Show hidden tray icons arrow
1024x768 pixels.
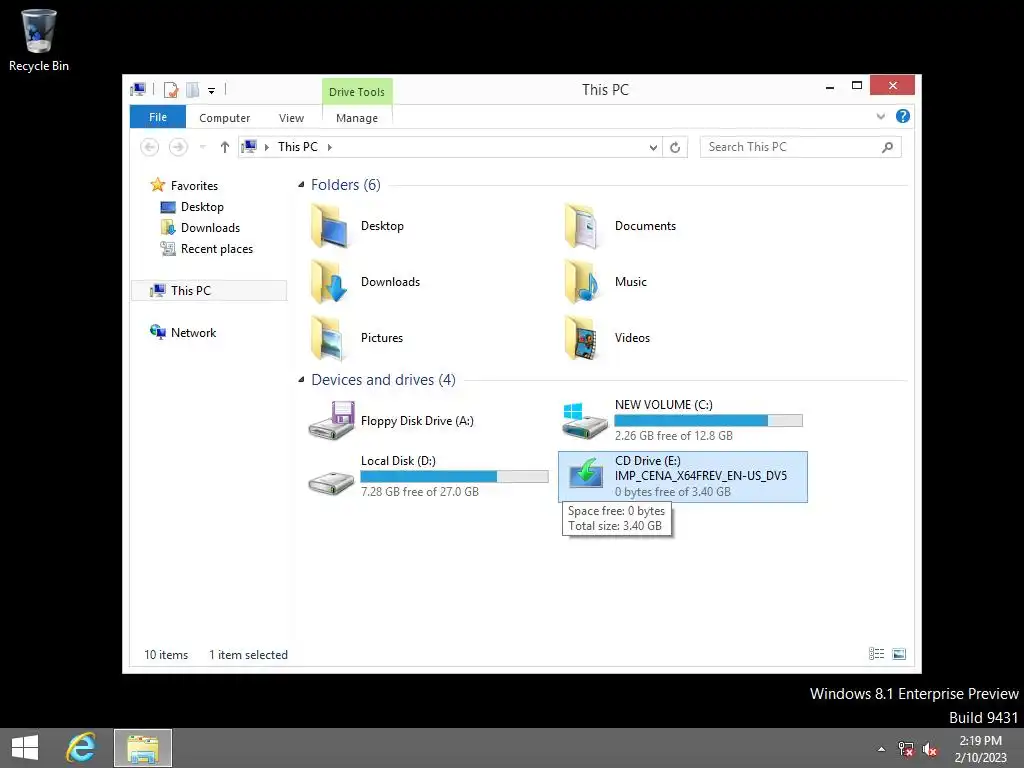[x=881, y=749]
